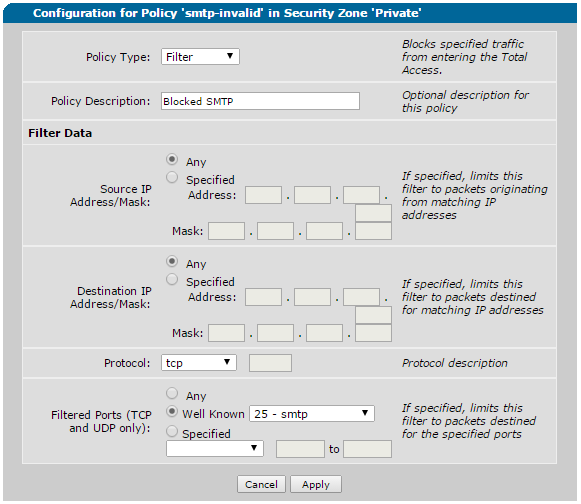The height and width of the screenshot is (504, 581).
Task: Open the Protocol tcp dropdown
Action: tap(199, 362)
